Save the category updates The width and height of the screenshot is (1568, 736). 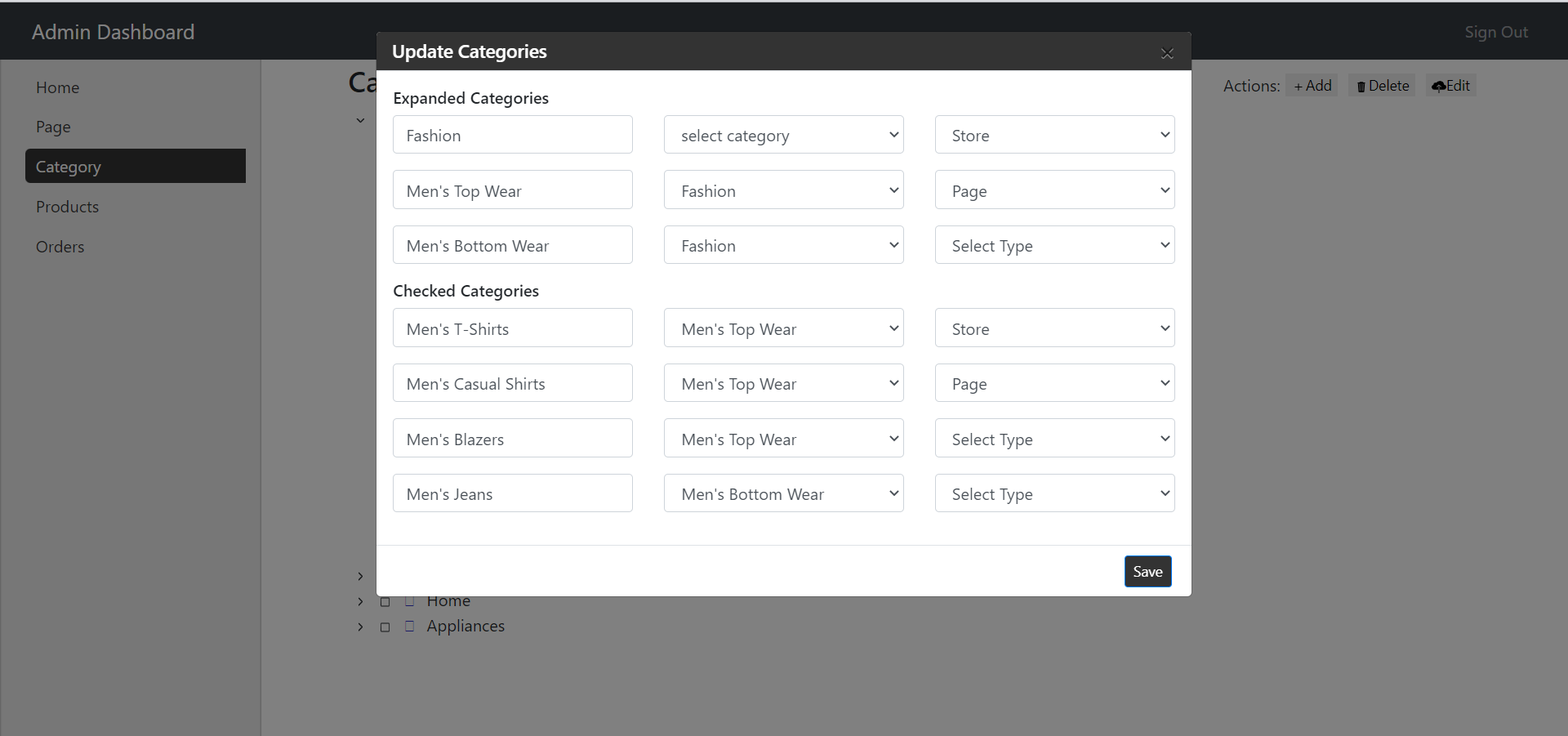(x=1147, y=572)
